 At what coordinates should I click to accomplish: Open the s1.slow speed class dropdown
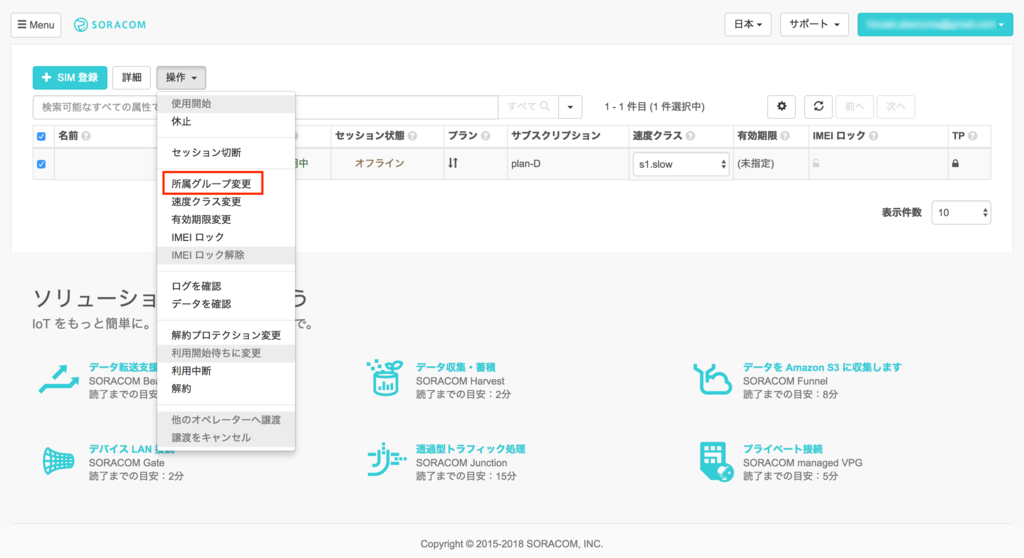(x=680, y=164)
